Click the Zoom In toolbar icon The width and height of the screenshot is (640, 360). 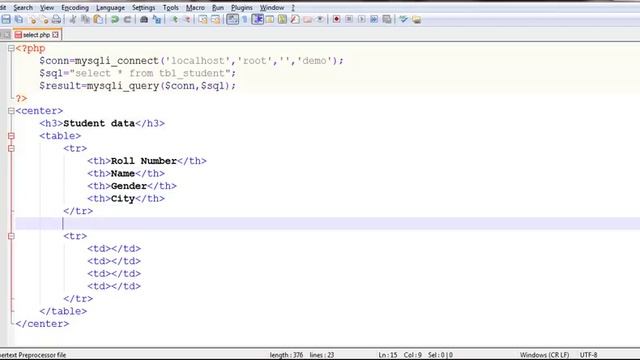174,19
